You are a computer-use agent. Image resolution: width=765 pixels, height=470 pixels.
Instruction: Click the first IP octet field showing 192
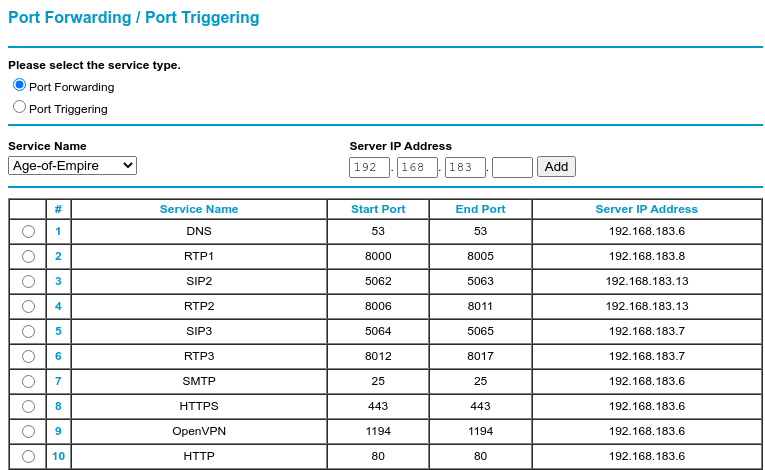pyautogui.click(x=369, y=167)
